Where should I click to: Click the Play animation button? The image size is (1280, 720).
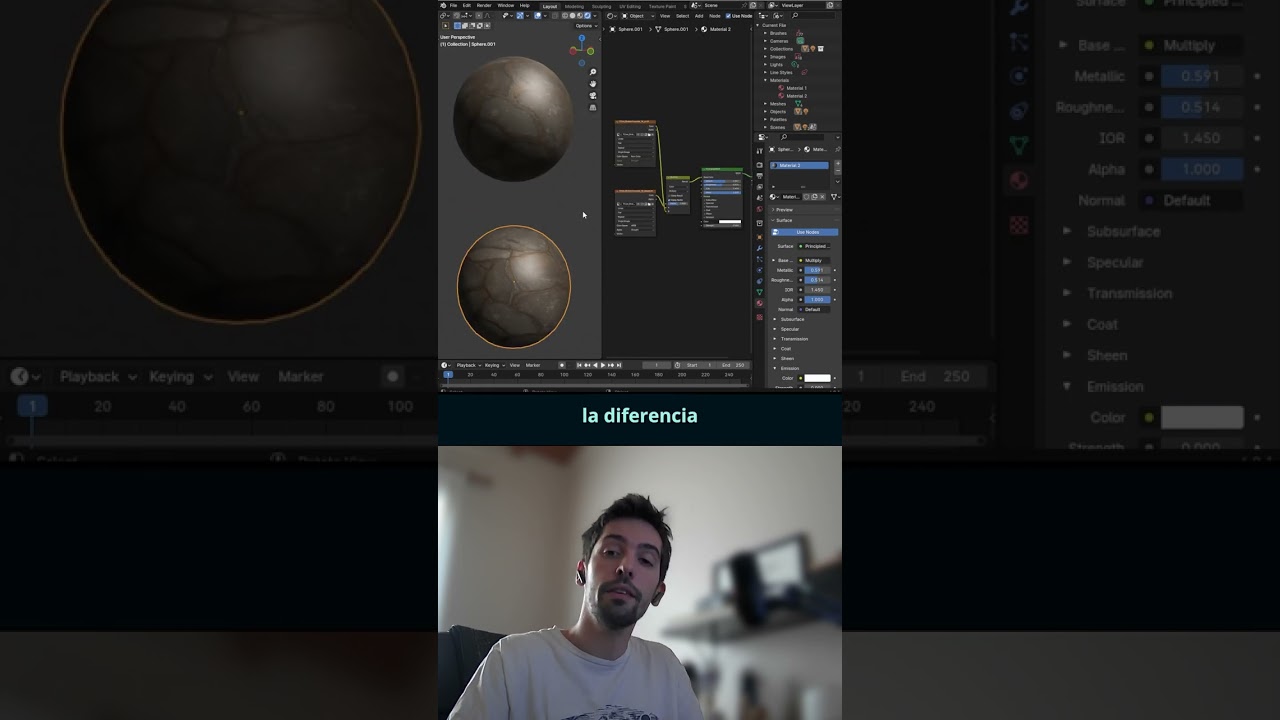[603, 365]
